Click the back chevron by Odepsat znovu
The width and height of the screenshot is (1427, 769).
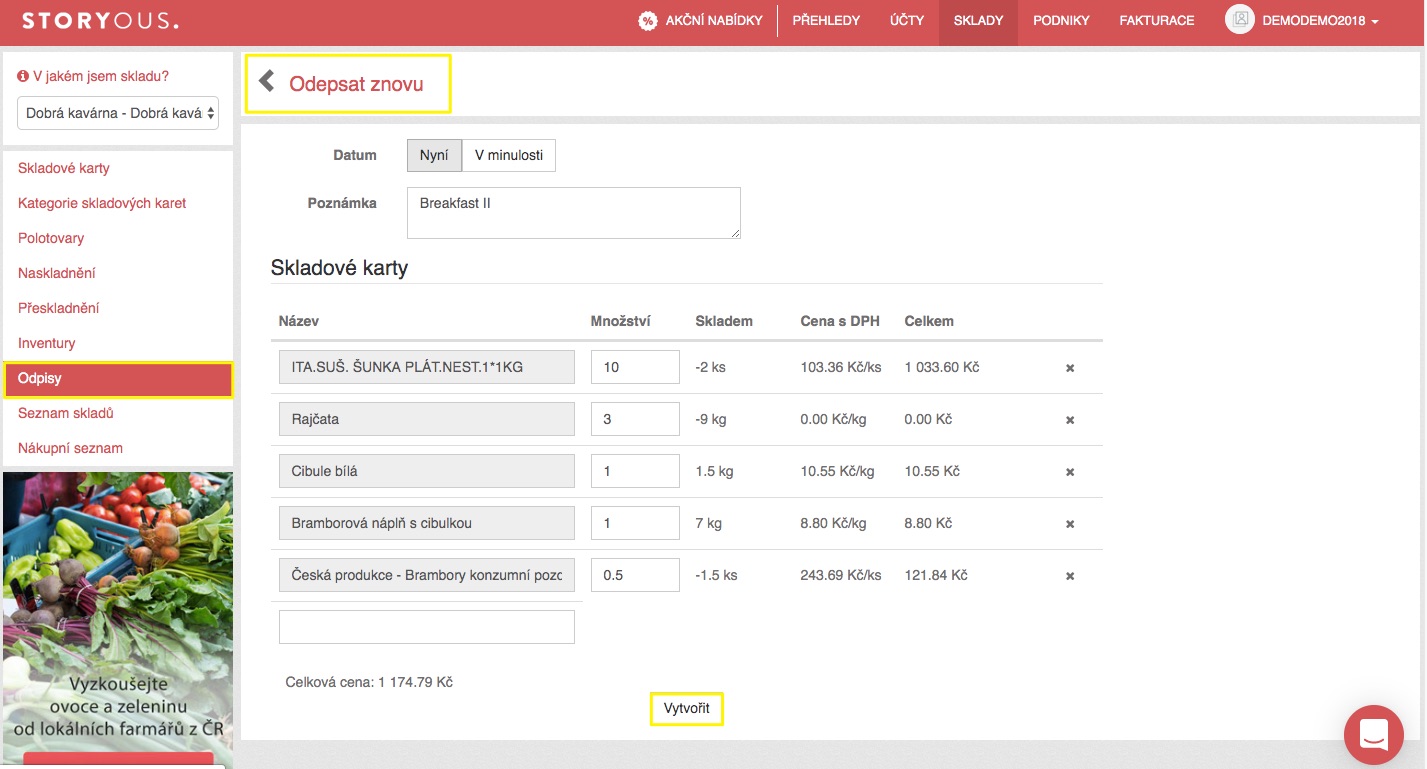pyautogui.click(x=266, y=81)
